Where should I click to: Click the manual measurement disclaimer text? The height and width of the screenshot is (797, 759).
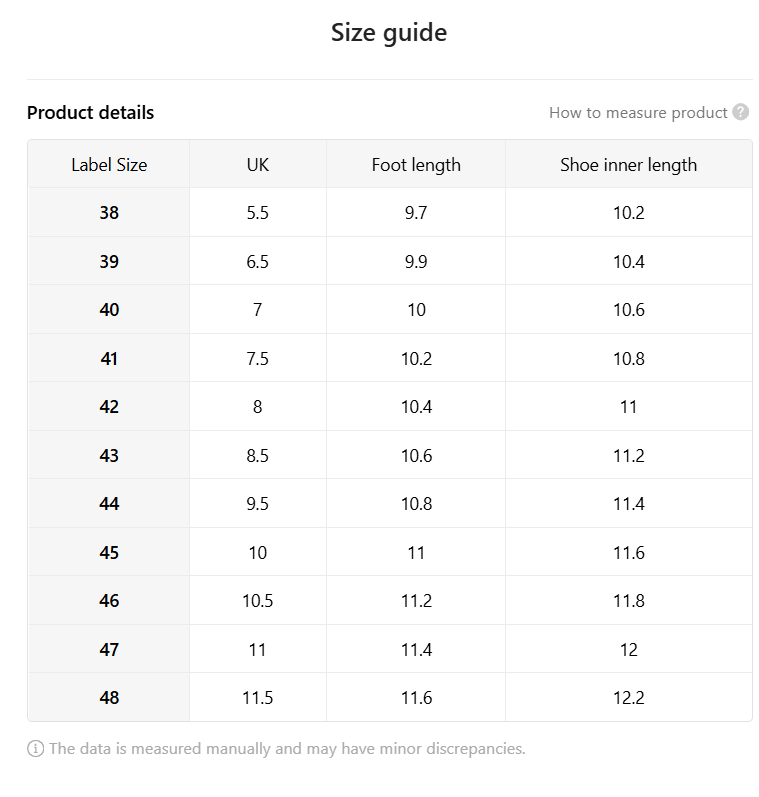287,749
